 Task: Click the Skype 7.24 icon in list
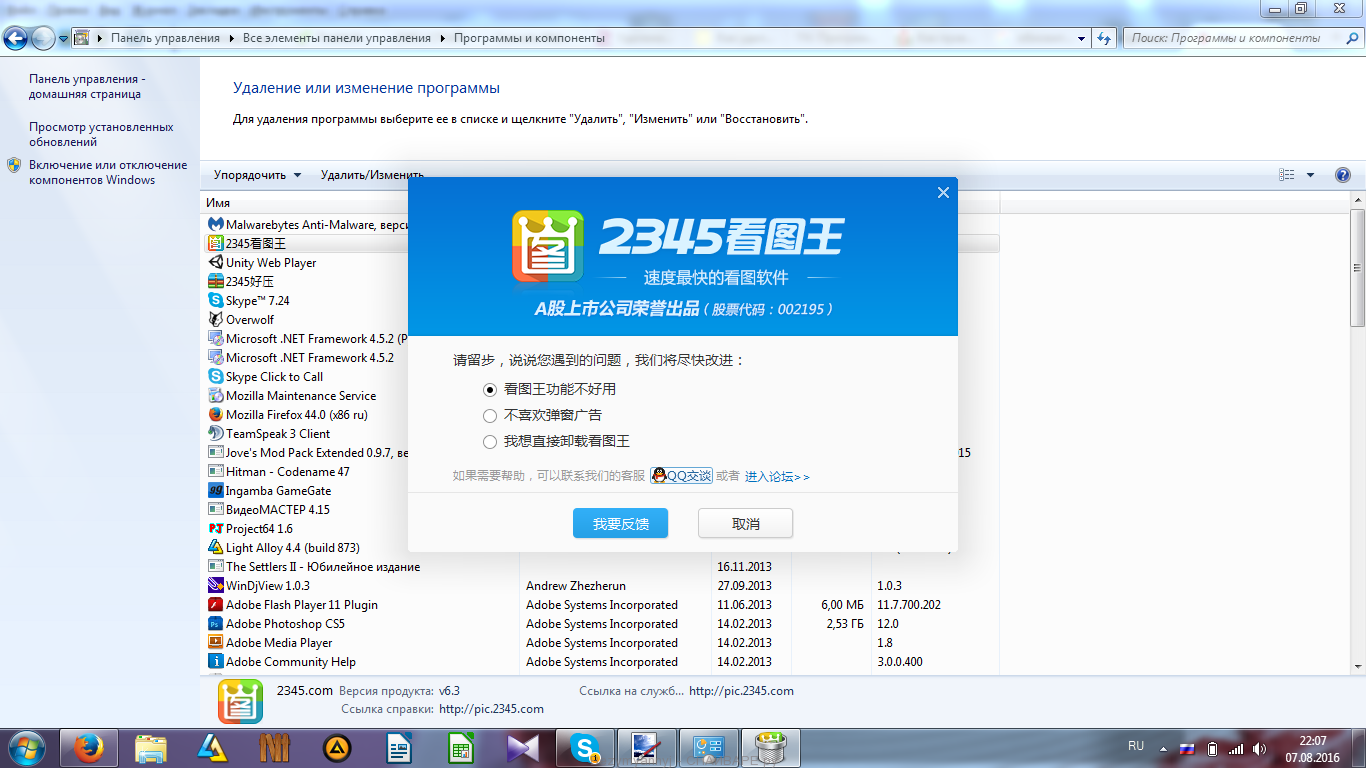pyautogui.click(x=215, y=301)
